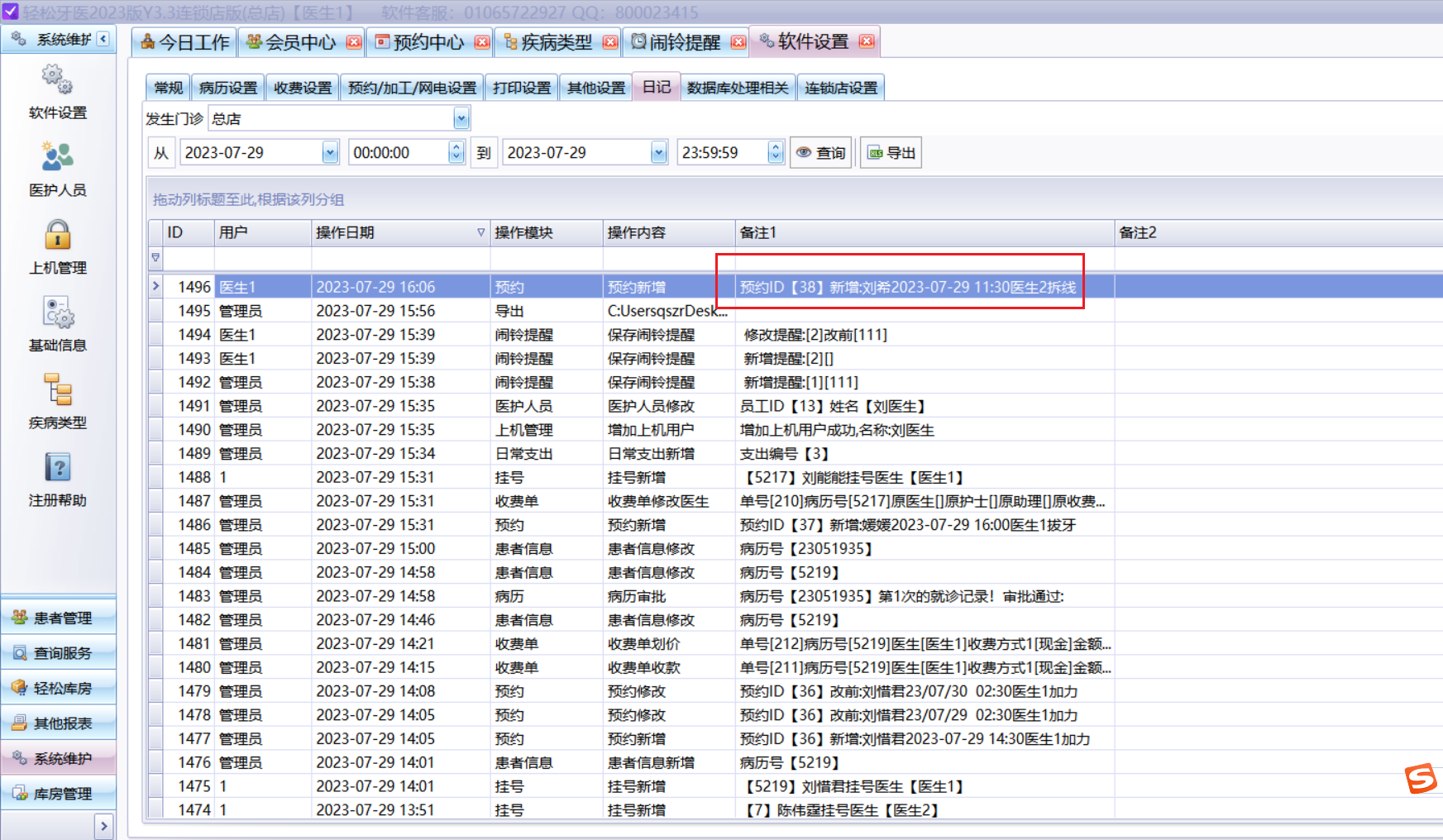Open 患者管理 sidebar section
This screenshot has height=840, width=1443.
pyautogui.click(x=59, y=618)
